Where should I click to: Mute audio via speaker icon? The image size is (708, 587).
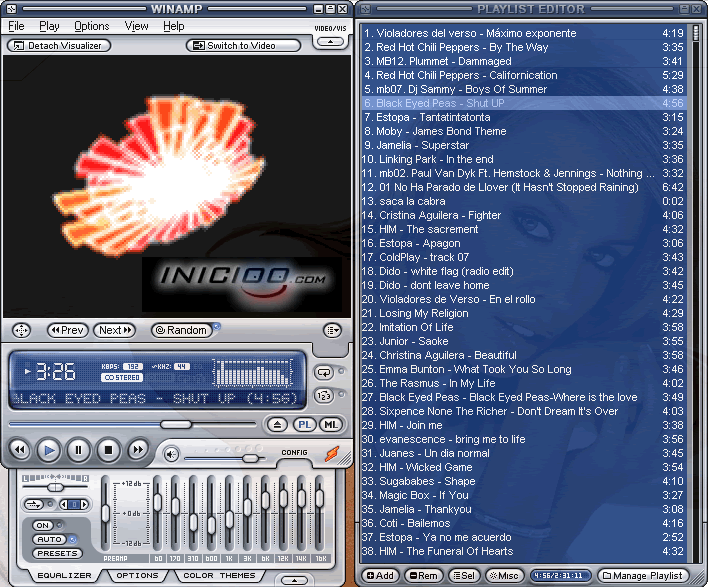pyautogui.click(x=171, y=454)
